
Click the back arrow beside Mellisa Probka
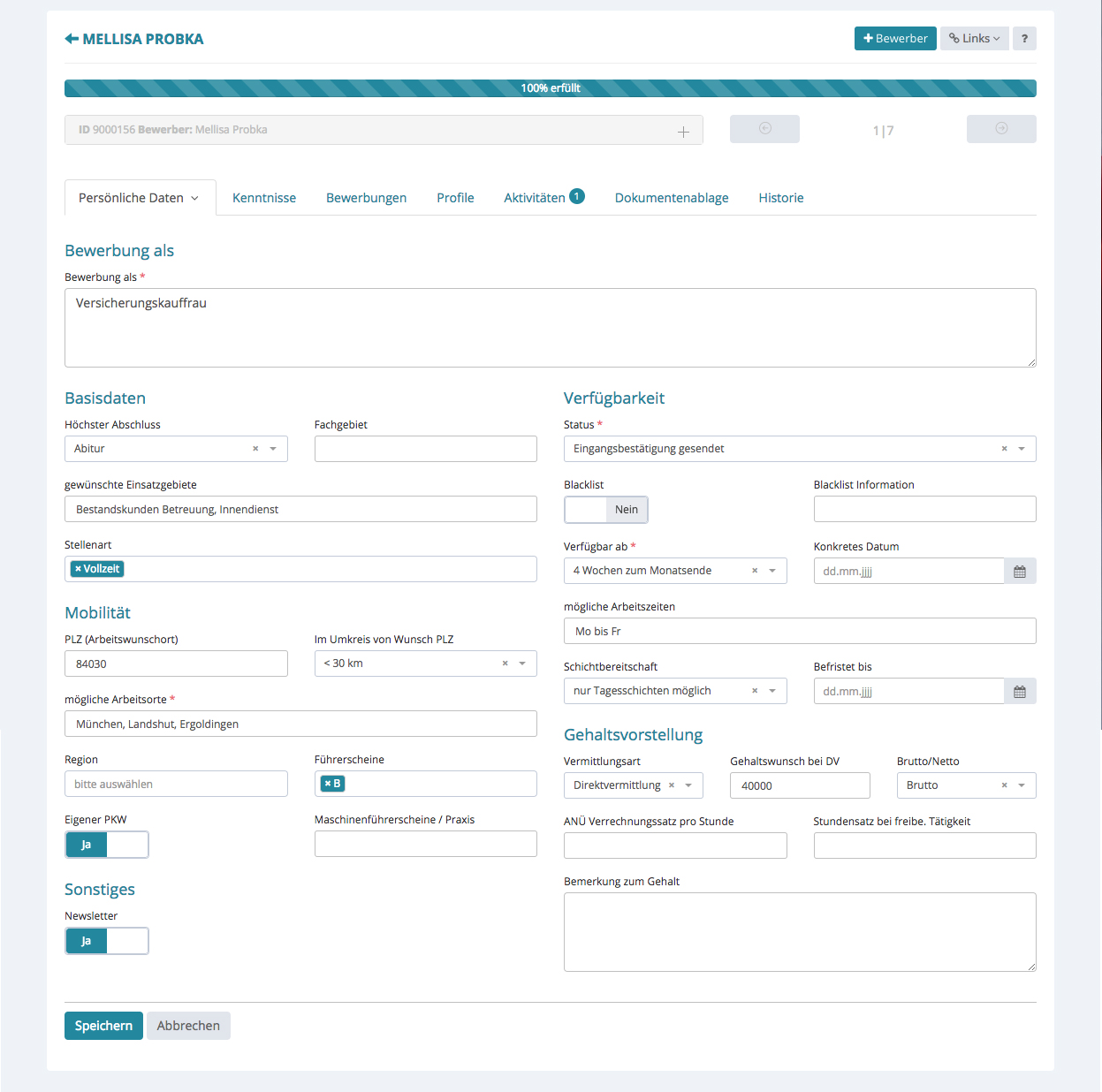click(72, 39)
